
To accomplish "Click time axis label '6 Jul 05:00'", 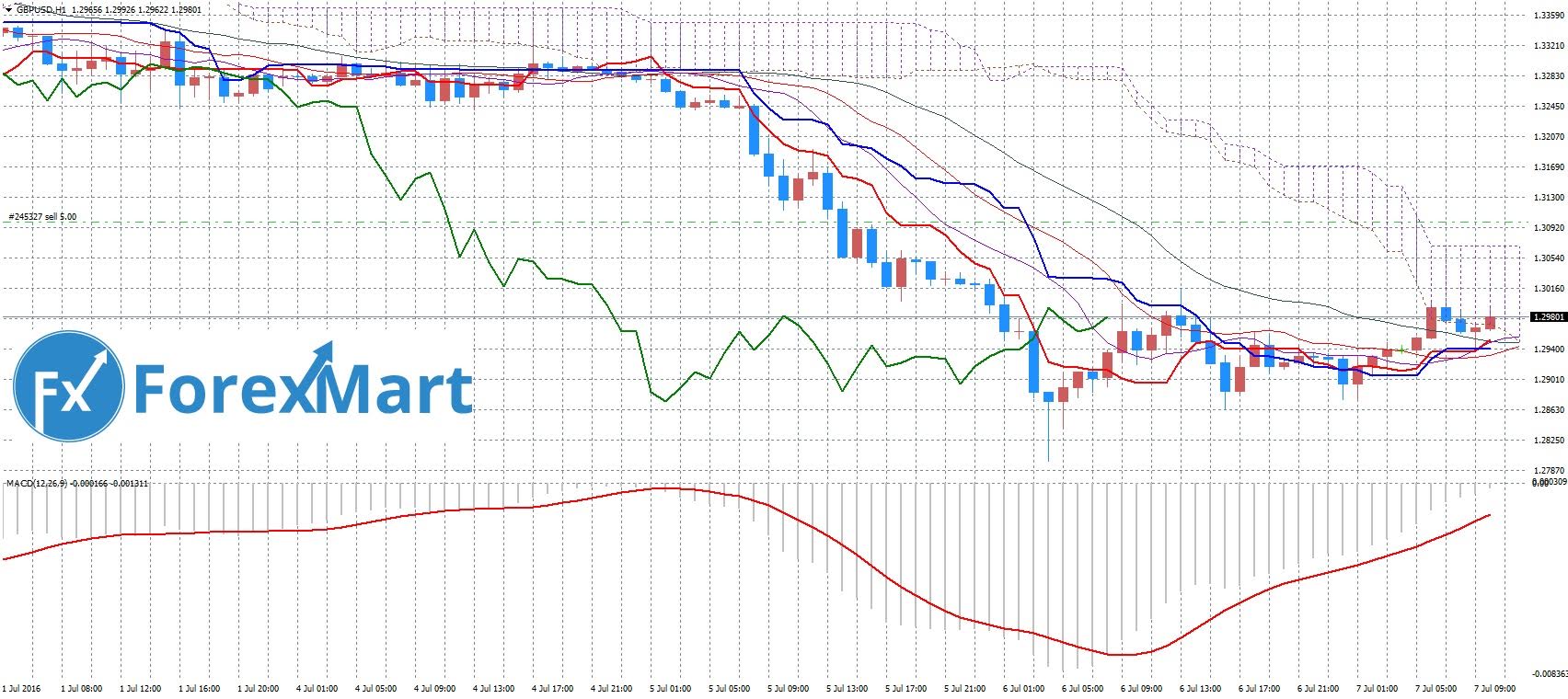I will [x=1082, y=688].
